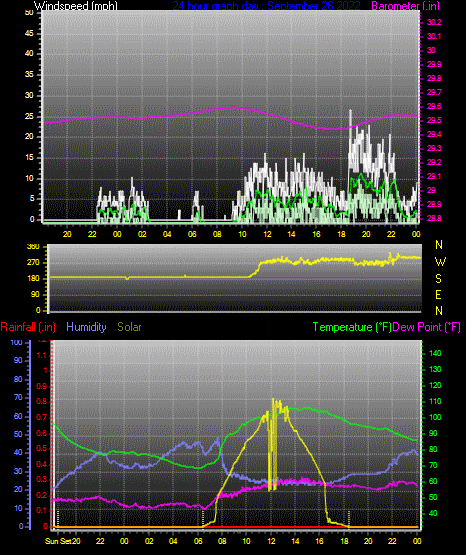The image size is (466, 555).
Task: Select the 'Rainfall (.in)' legend label
Action: click(28, 327)
